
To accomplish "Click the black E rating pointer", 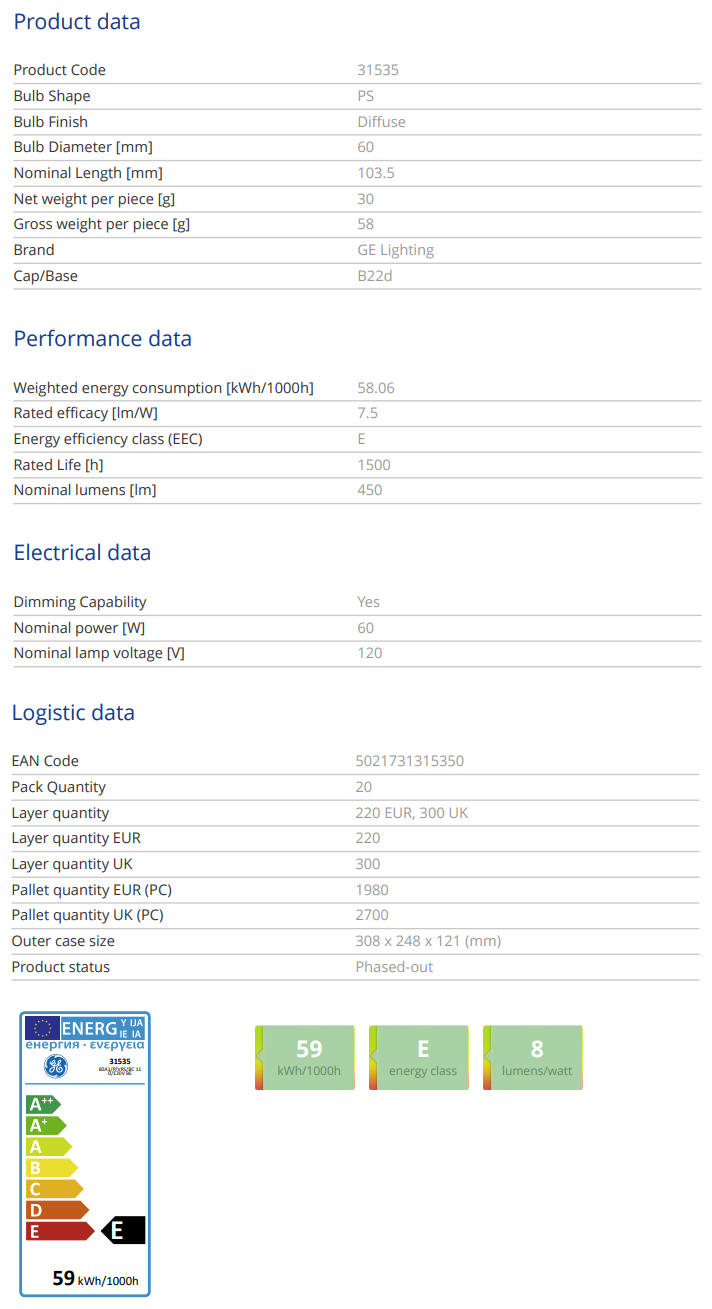I will 123,1230.
